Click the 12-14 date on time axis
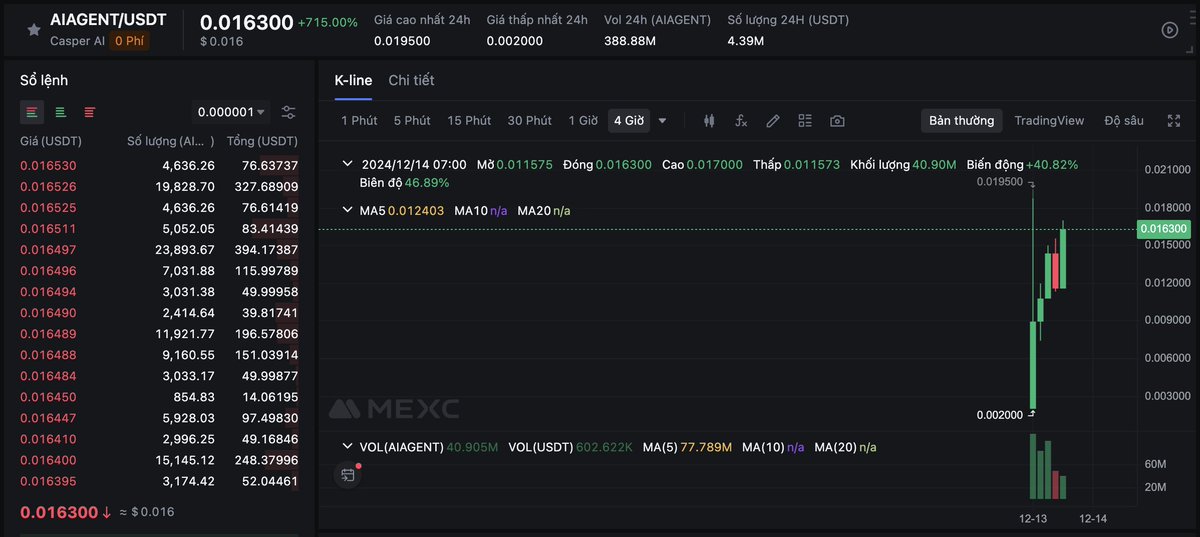This screenshot has width=1200, height=537. (1092, 520)
